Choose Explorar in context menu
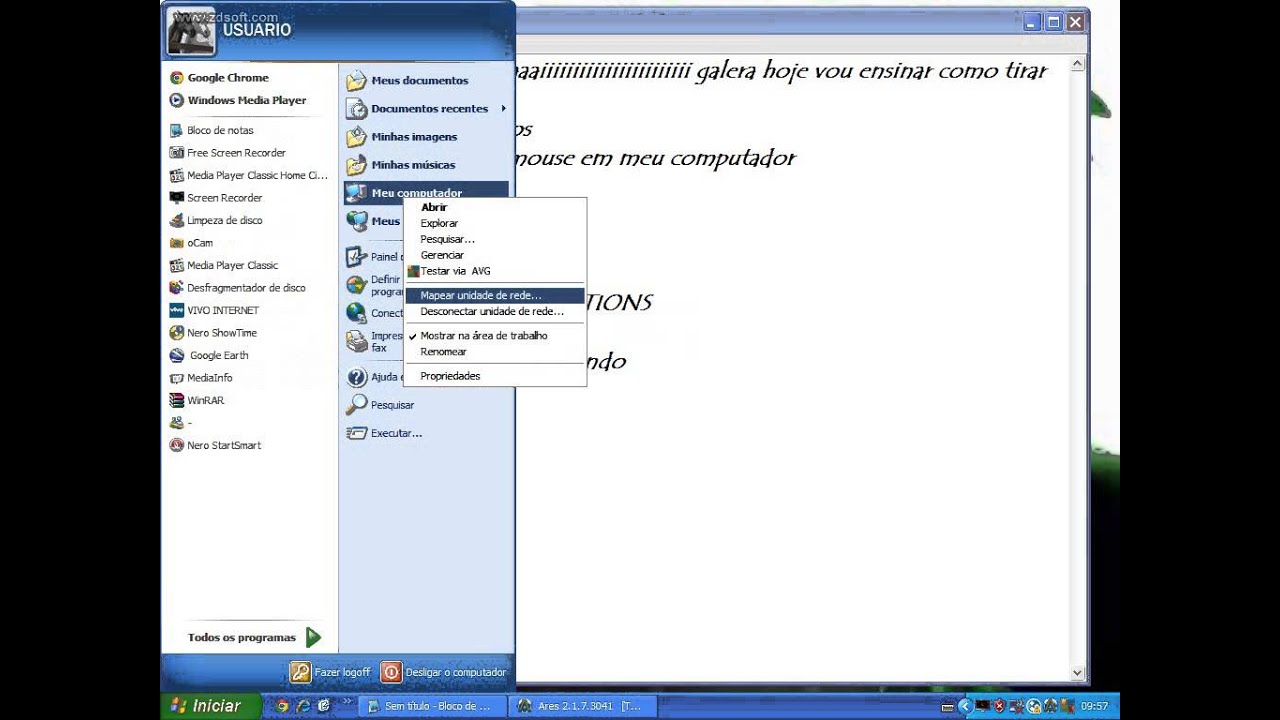This screenshot has height=720, width=1280. [495, 223]
